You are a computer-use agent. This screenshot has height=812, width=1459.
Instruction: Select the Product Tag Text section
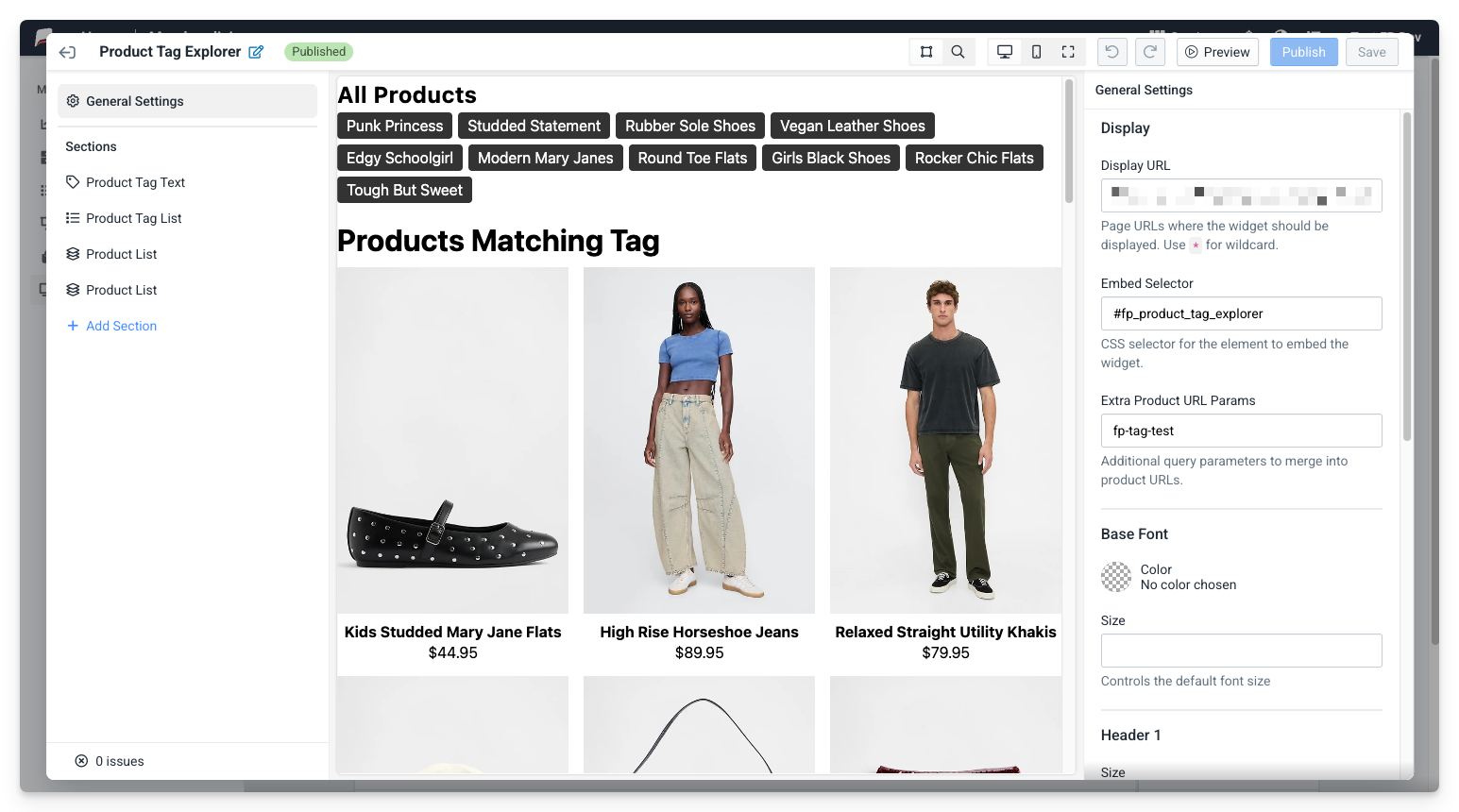(x=135, y=182)
